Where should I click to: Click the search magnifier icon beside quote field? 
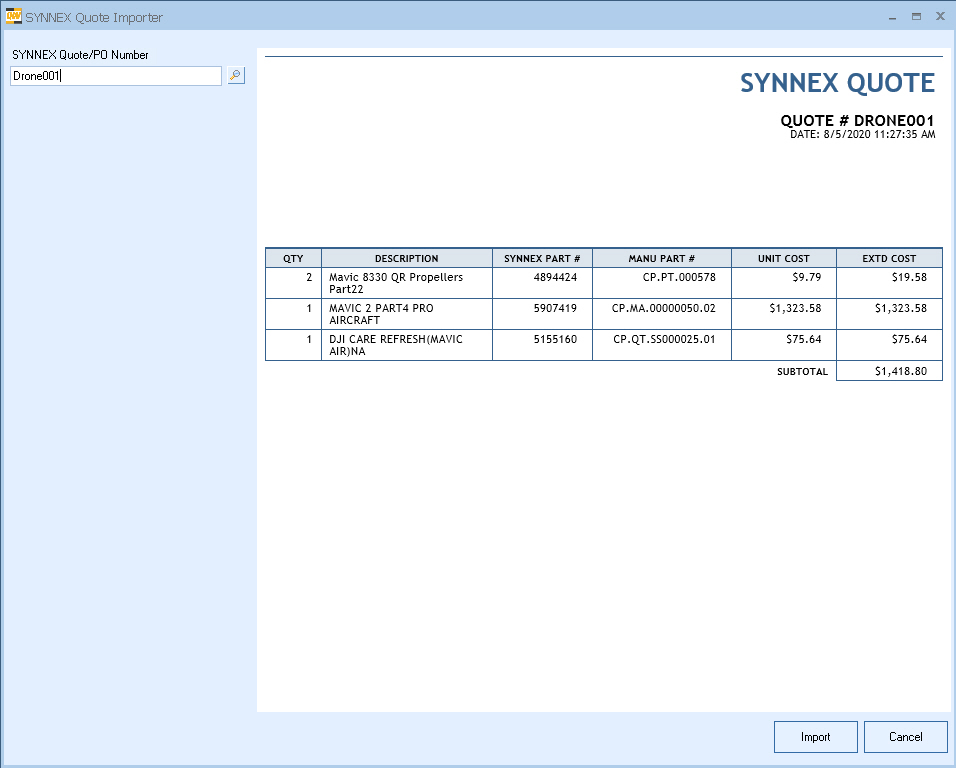pos(235,75)
